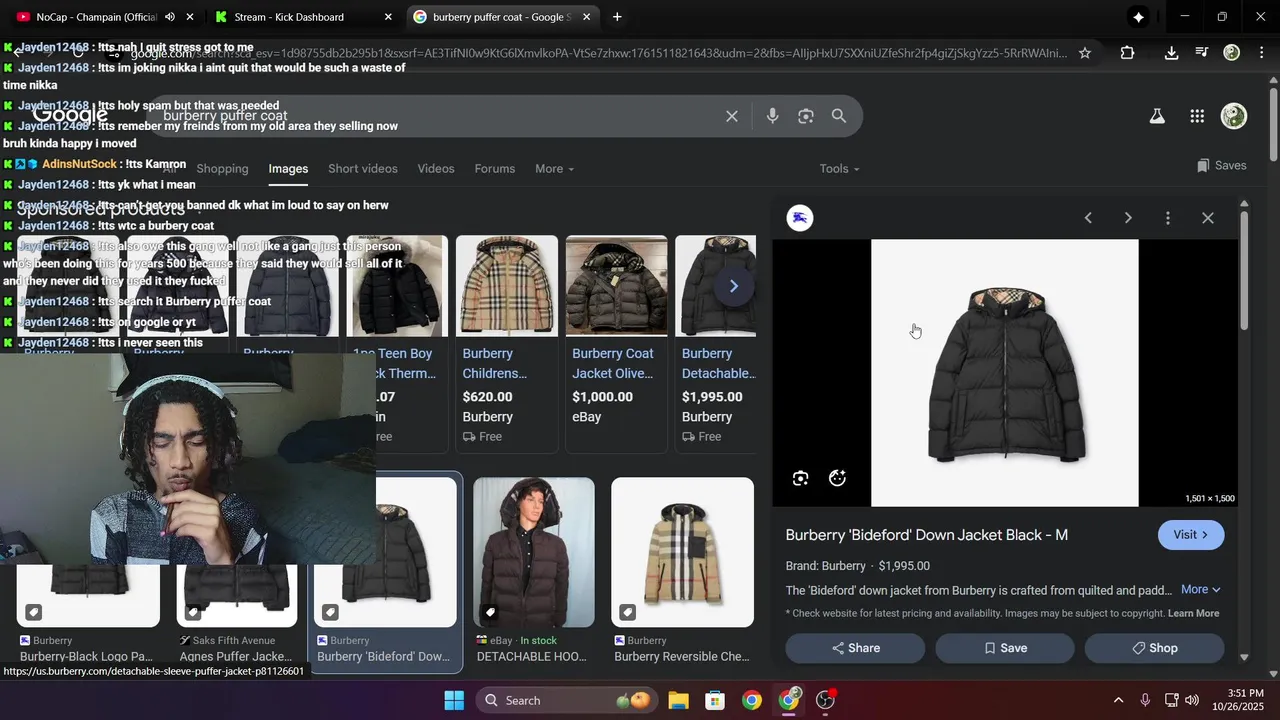Click the sparkle smiley icon on preview
Screen dimensions: 1280x720
(x=838, y=478)
